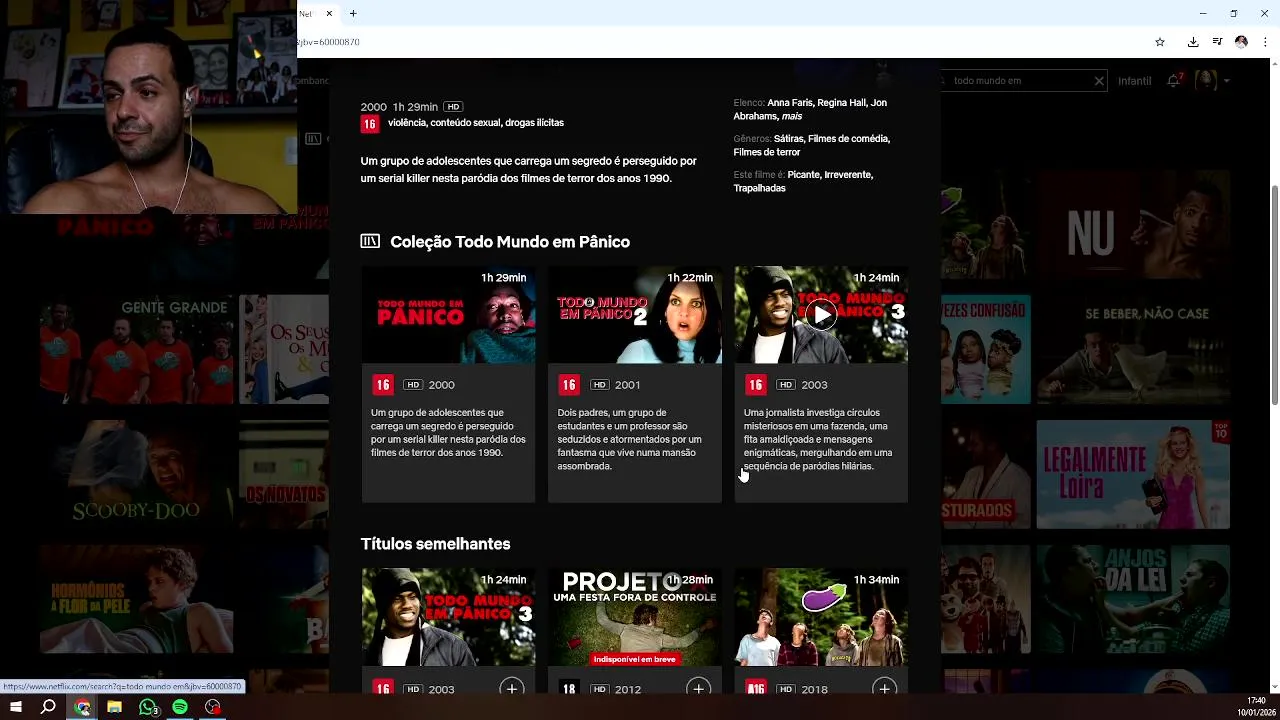1280x720 pixels.
Task: Click cast member Anna Faris link
Action: pyautogui.click(x=789, y=103)
